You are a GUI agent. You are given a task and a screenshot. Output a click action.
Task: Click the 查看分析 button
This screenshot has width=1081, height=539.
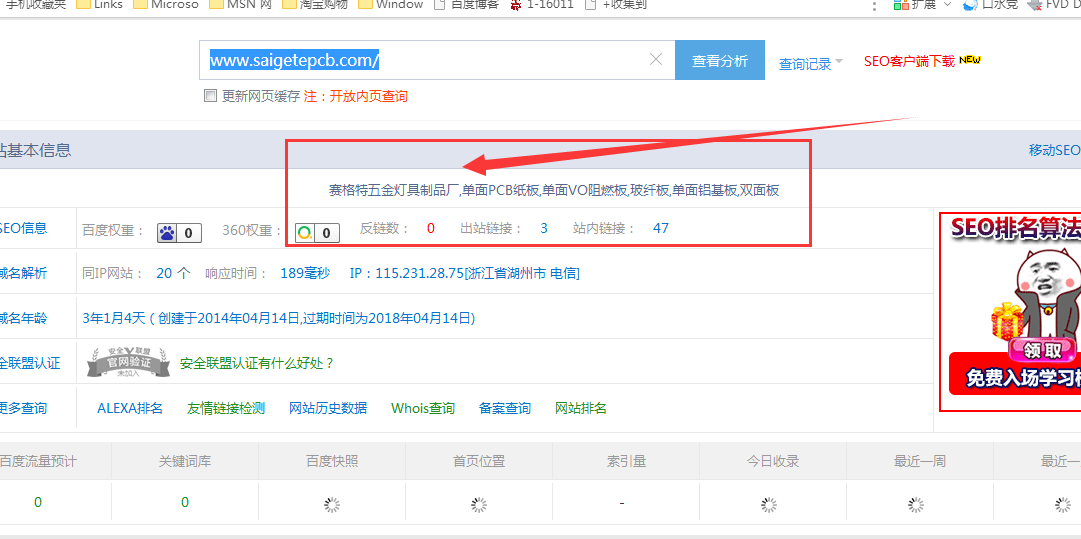[720, 60]
